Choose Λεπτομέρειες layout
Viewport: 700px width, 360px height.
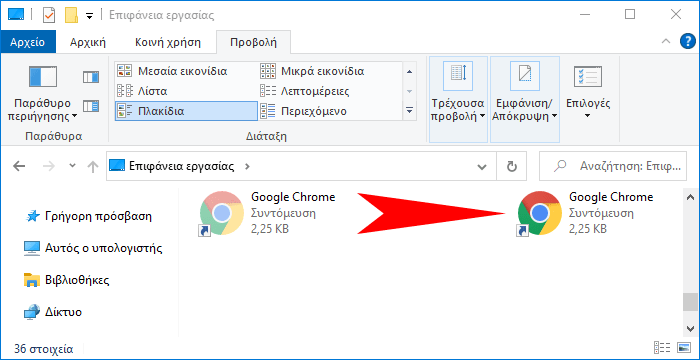329,91
